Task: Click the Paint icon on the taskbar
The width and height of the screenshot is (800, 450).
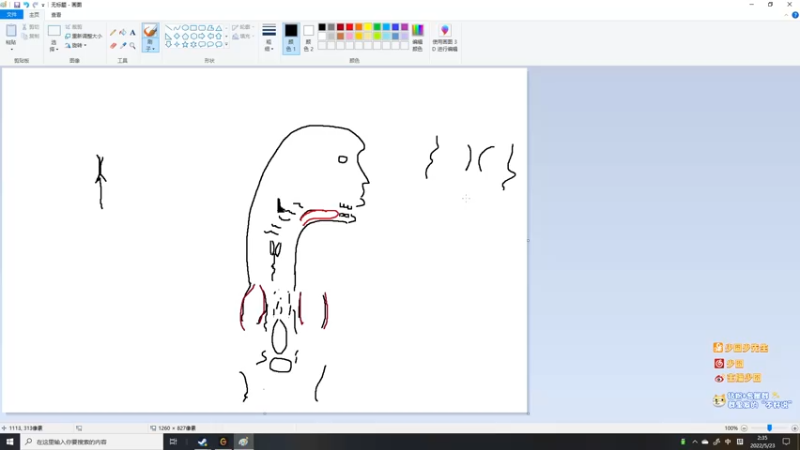Action: click(x=243, y=442)
